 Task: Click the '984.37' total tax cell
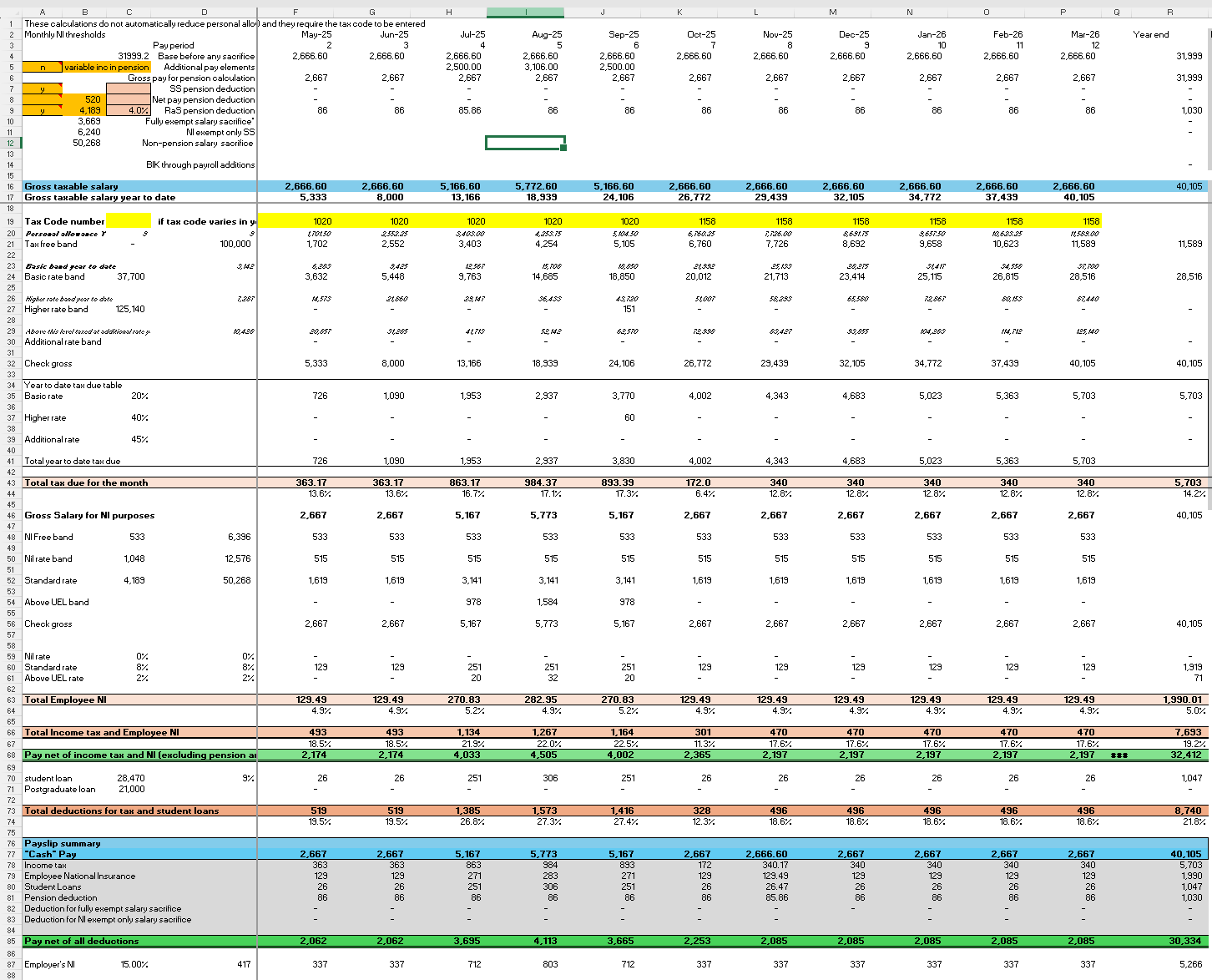(x=541, y=482)
